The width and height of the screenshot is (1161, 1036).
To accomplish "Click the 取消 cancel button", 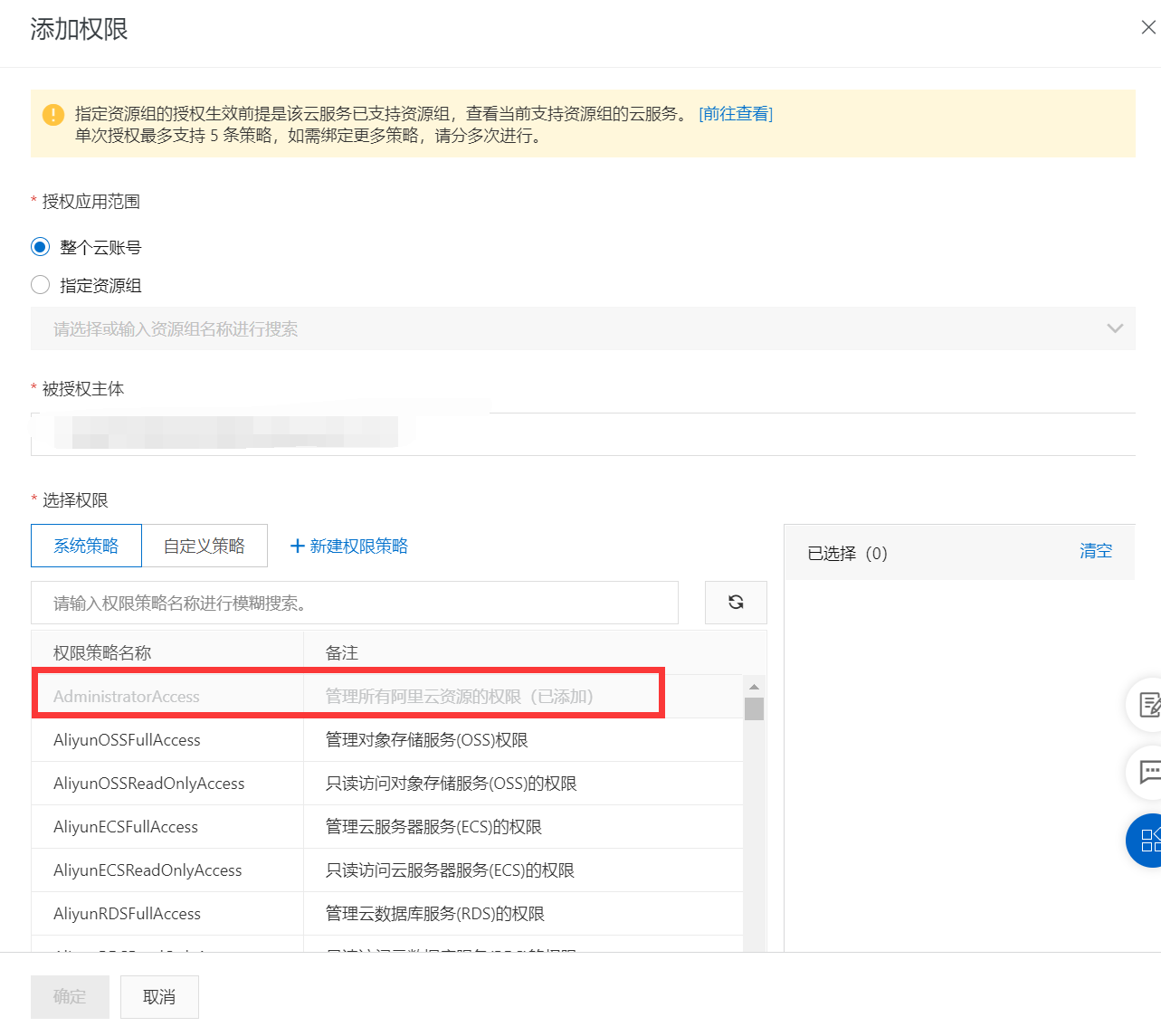I will coord(159,996).
